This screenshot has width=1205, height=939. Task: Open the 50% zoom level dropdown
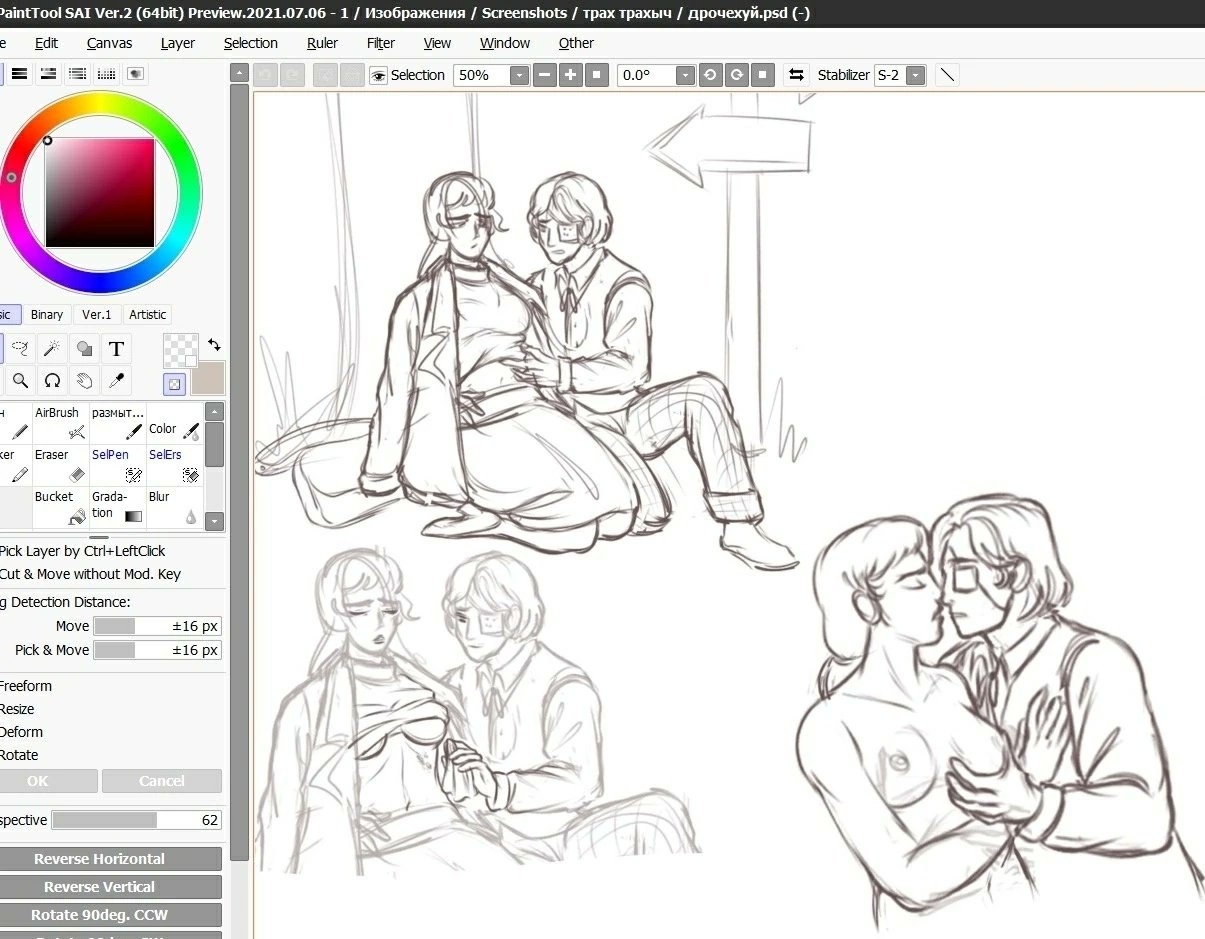click(x=519, y=76)
